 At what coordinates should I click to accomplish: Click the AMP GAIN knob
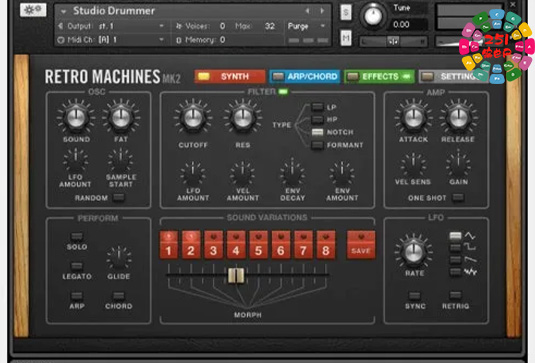point(459,165)
